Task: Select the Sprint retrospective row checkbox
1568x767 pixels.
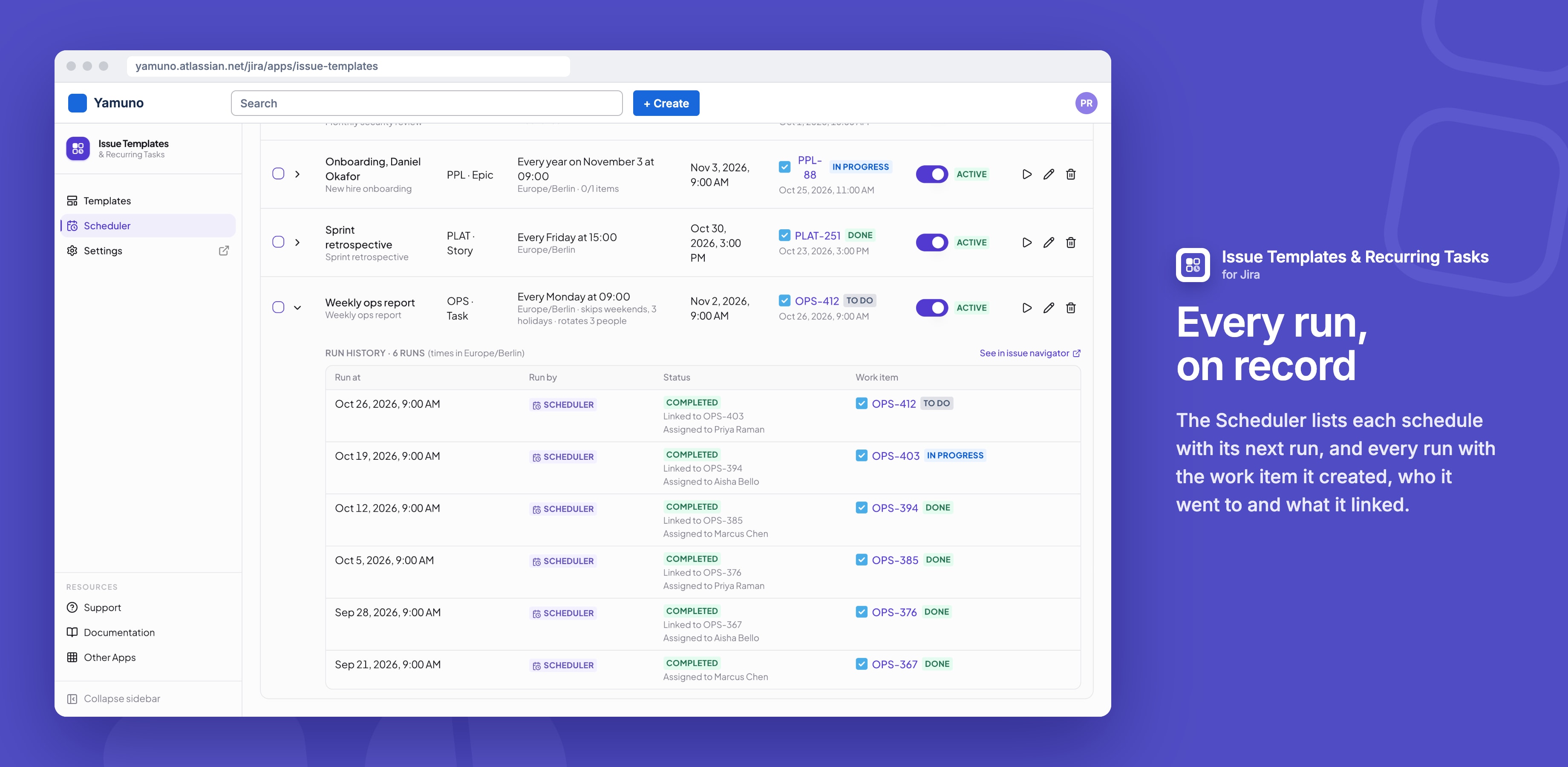Action: pyautogui.click(x=278, y=242)
